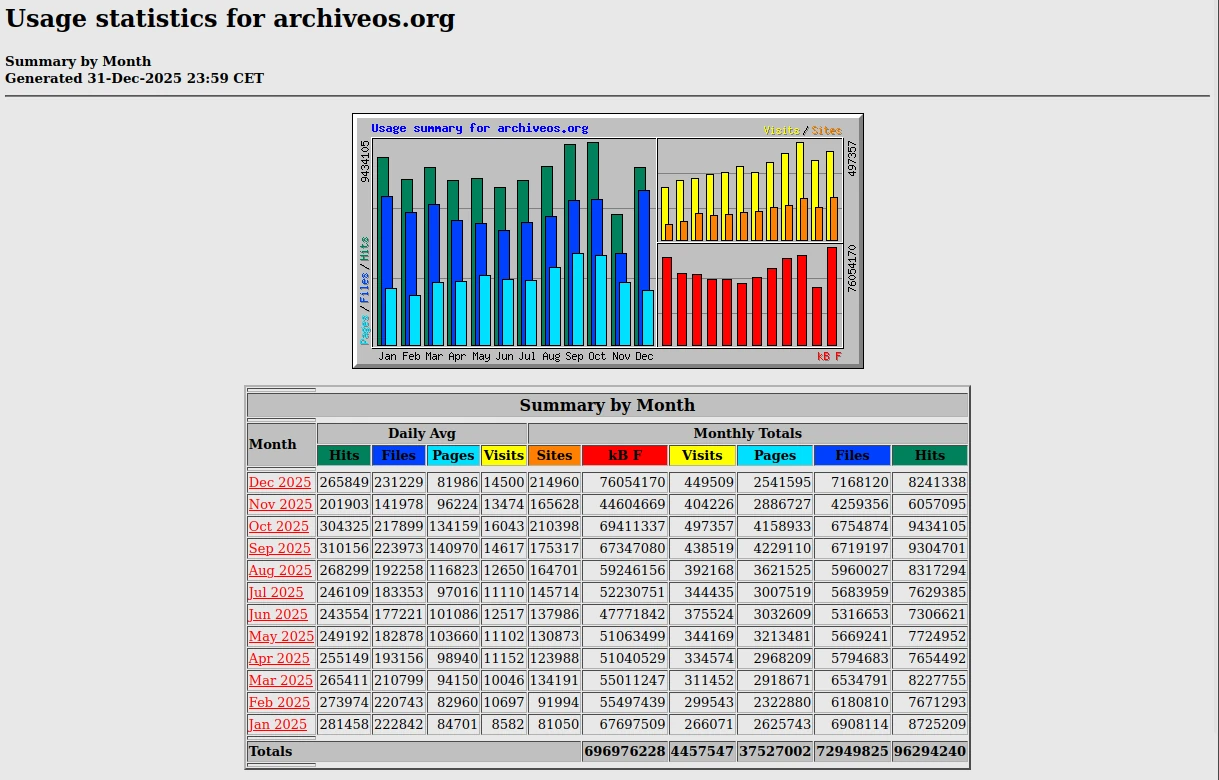Click the Oct 2025 month link
Image resolution: width=1219 pixels, height=780 pixels.
279,527
